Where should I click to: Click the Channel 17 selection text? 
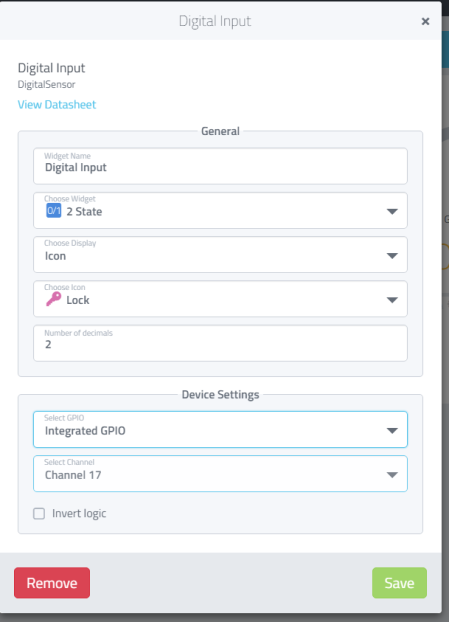(x=73, y=475)
